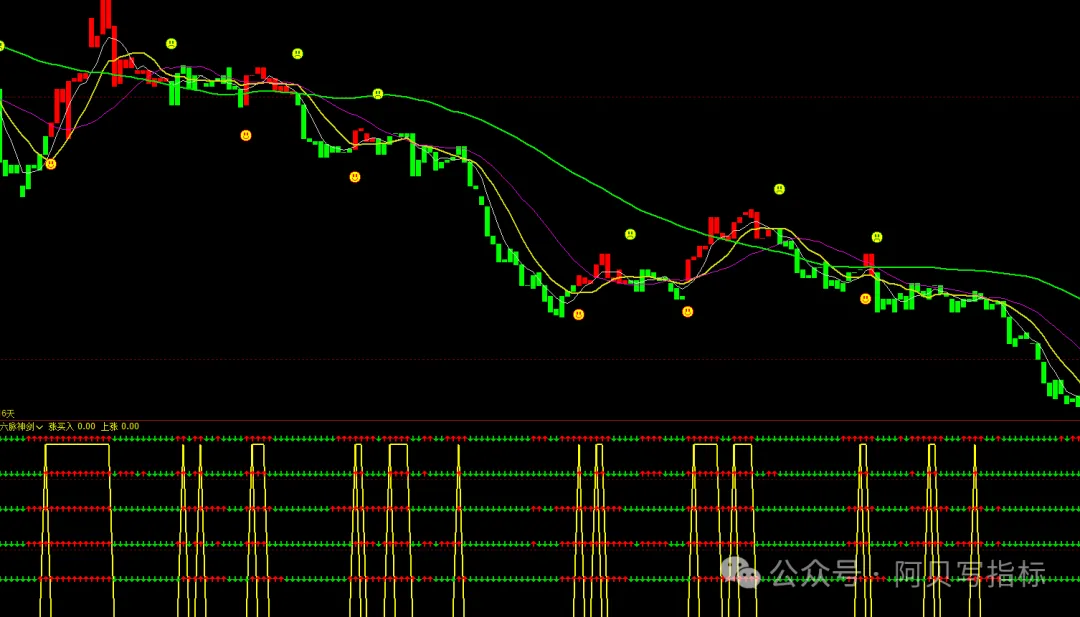Select the 六脉神剑 indicator name label
The height and width of the screenshot is (617, 1080).
coord(17,427)
